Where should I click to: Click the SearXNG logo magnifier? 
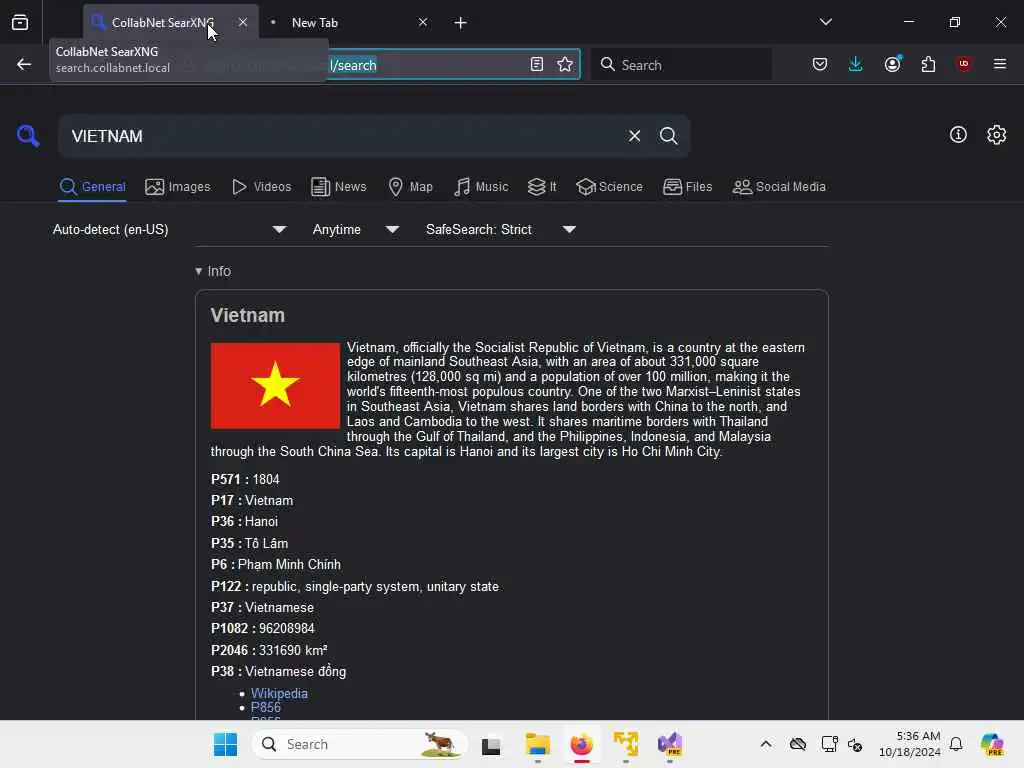(28, 136)
